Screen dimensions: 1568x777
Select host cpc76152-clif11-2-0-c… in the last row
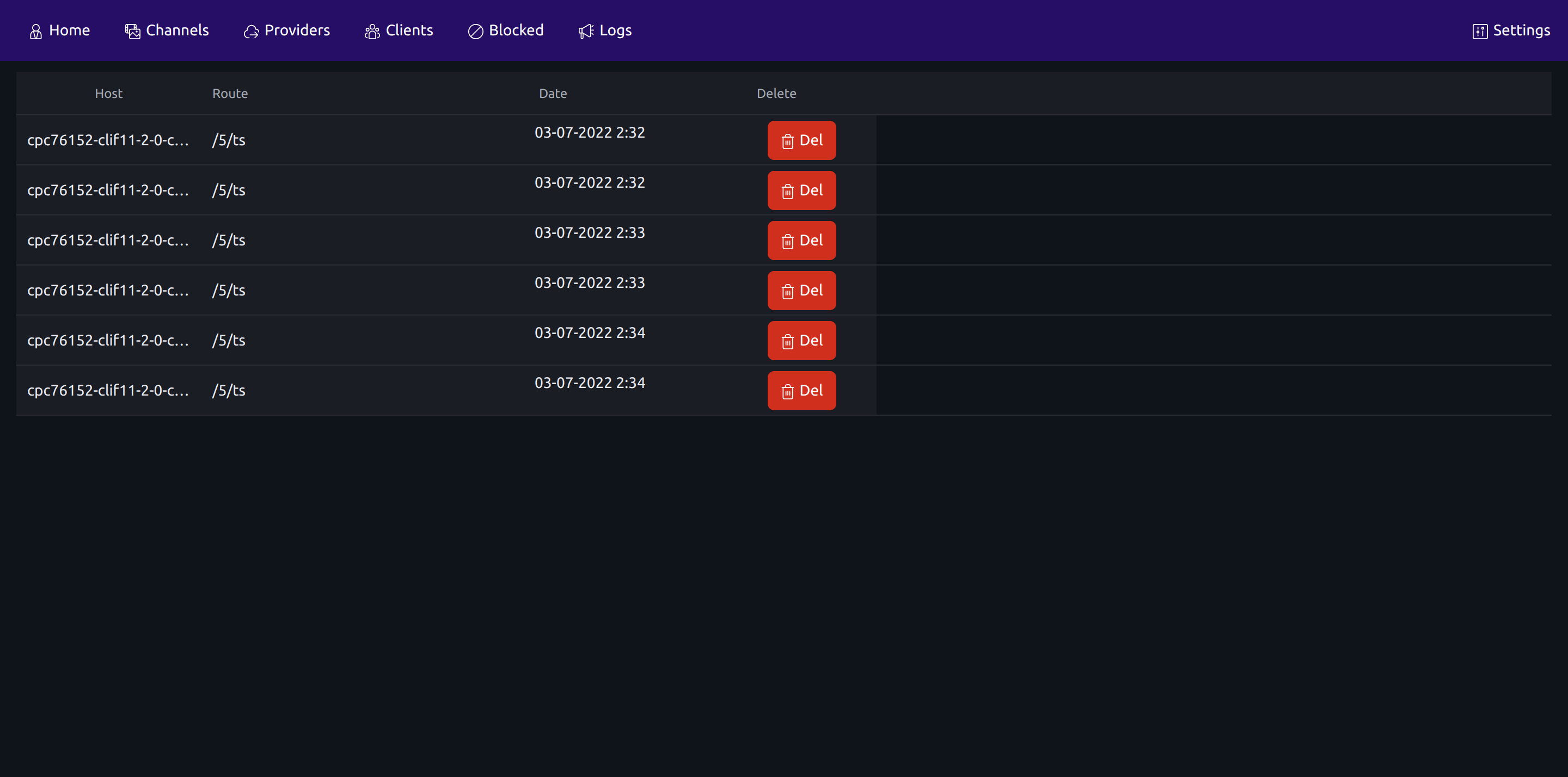coord(108,390)
